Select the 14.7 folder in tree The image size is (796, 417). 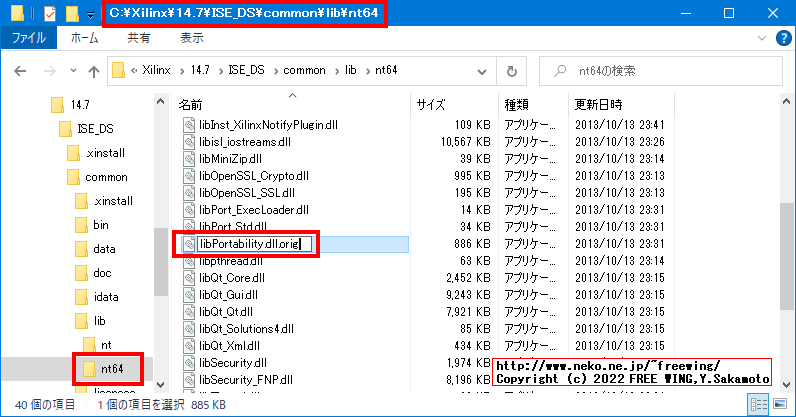(80, 105)
